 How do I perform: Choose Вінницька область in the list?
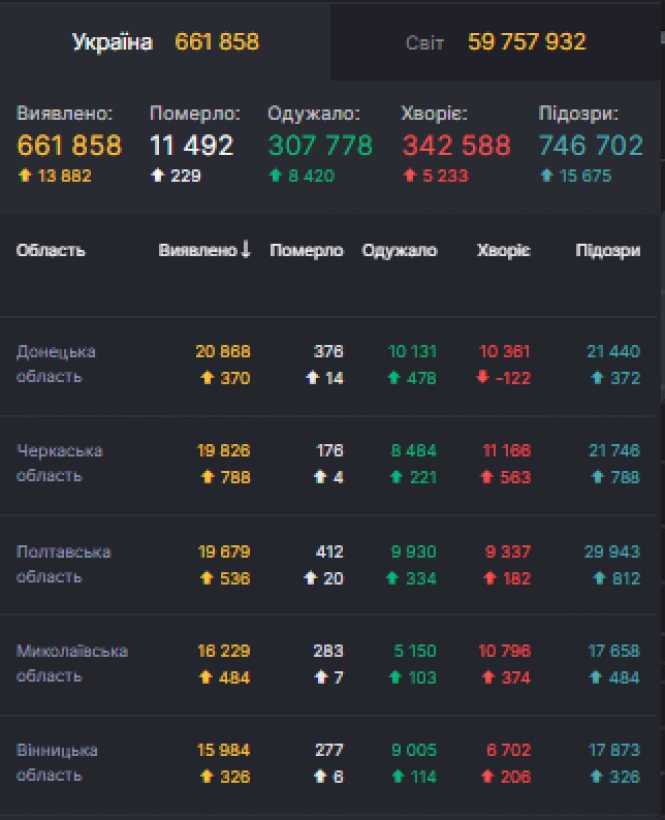[x=57, y=762]
